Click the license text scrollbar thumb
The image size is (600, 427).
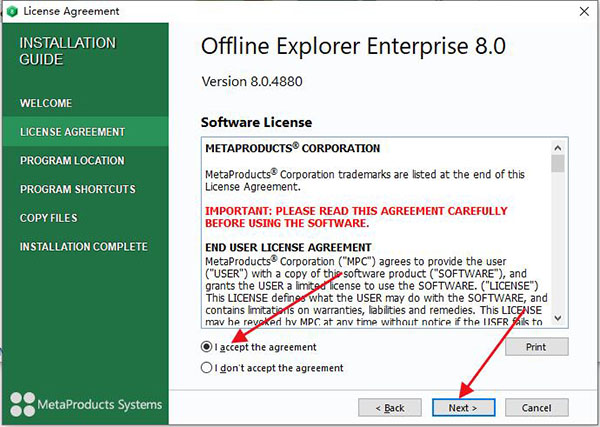[x=558, y=164]
